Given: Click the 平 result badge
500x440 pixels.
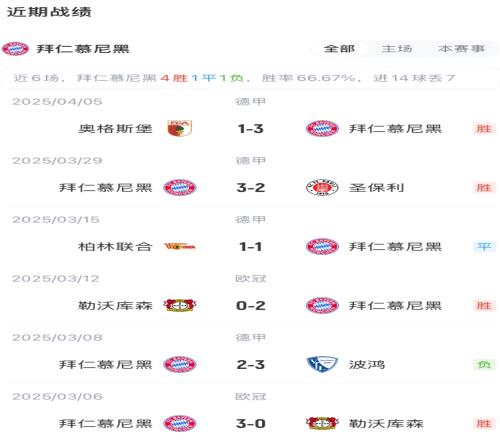Looking at the screenshot, I should (484, 247).
